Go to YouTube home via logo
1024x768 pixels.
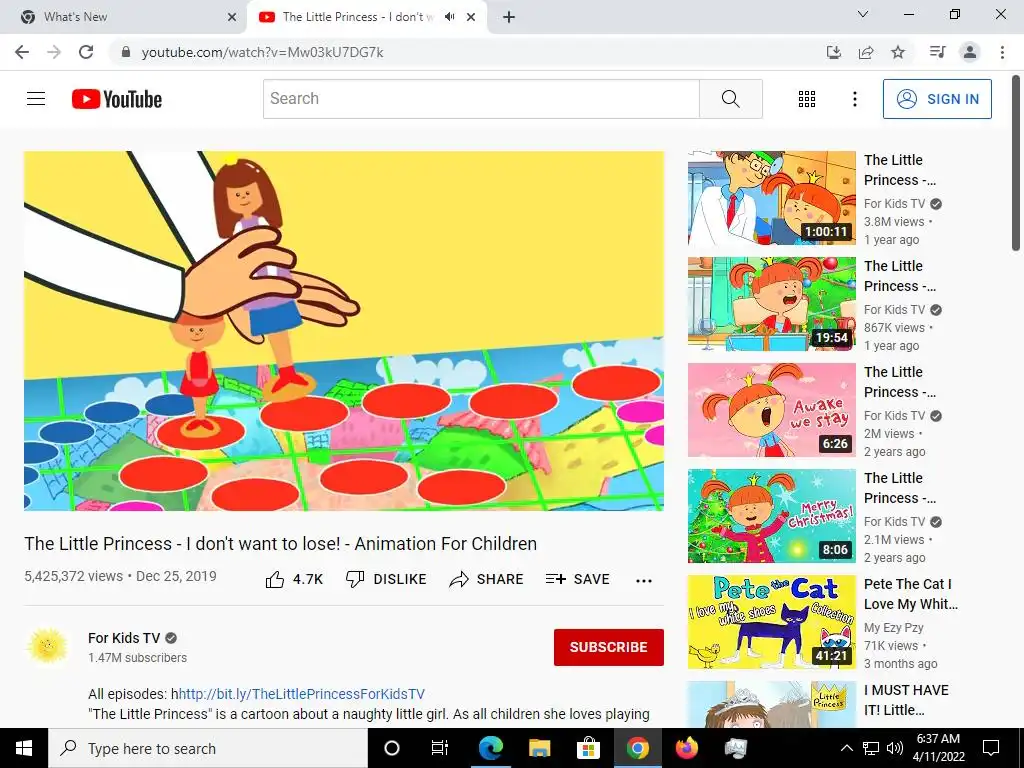point(117,99)
